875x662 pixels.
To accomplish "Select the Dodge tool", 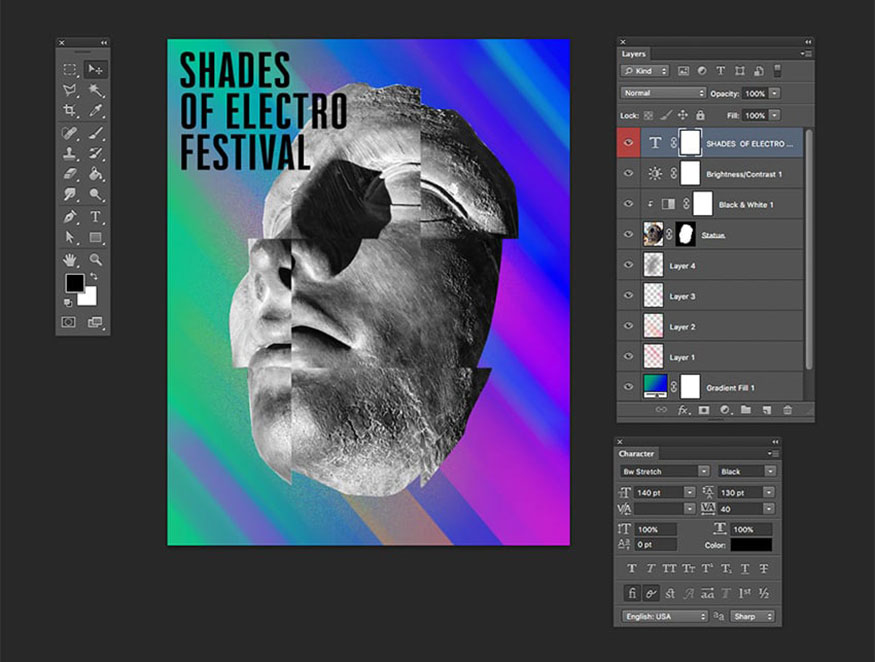I will [x=95, y=194].
